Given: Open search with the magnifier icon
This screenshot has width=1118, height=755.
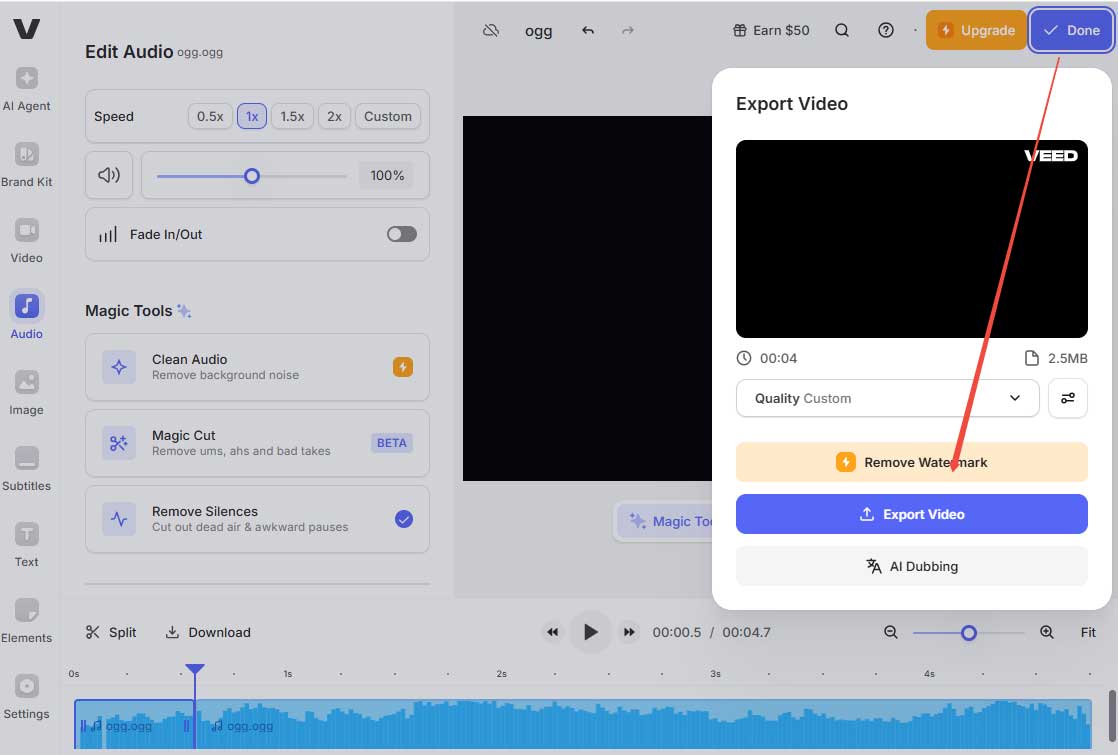Looking at the screenshot, I should [842, 30].
